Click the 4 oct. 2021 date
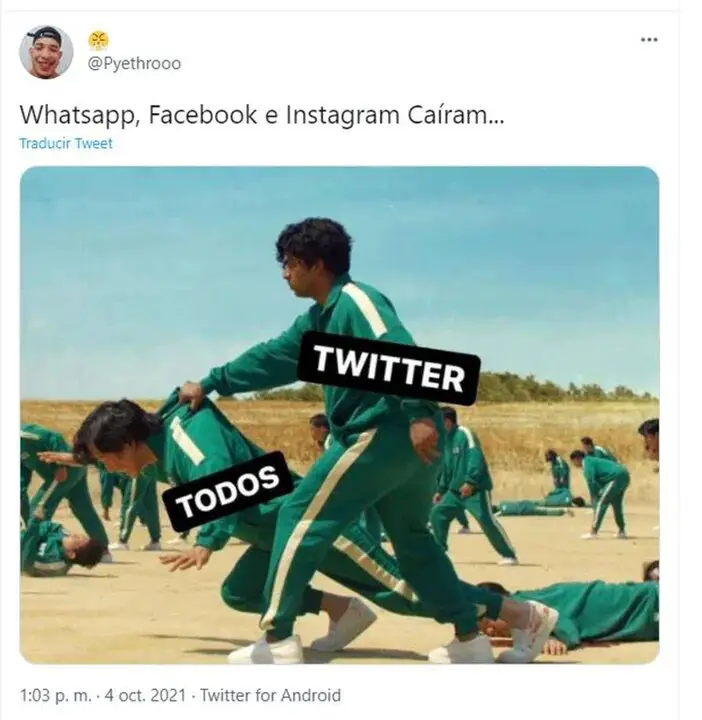The image size is (702, 720). (x=145, y=695)
